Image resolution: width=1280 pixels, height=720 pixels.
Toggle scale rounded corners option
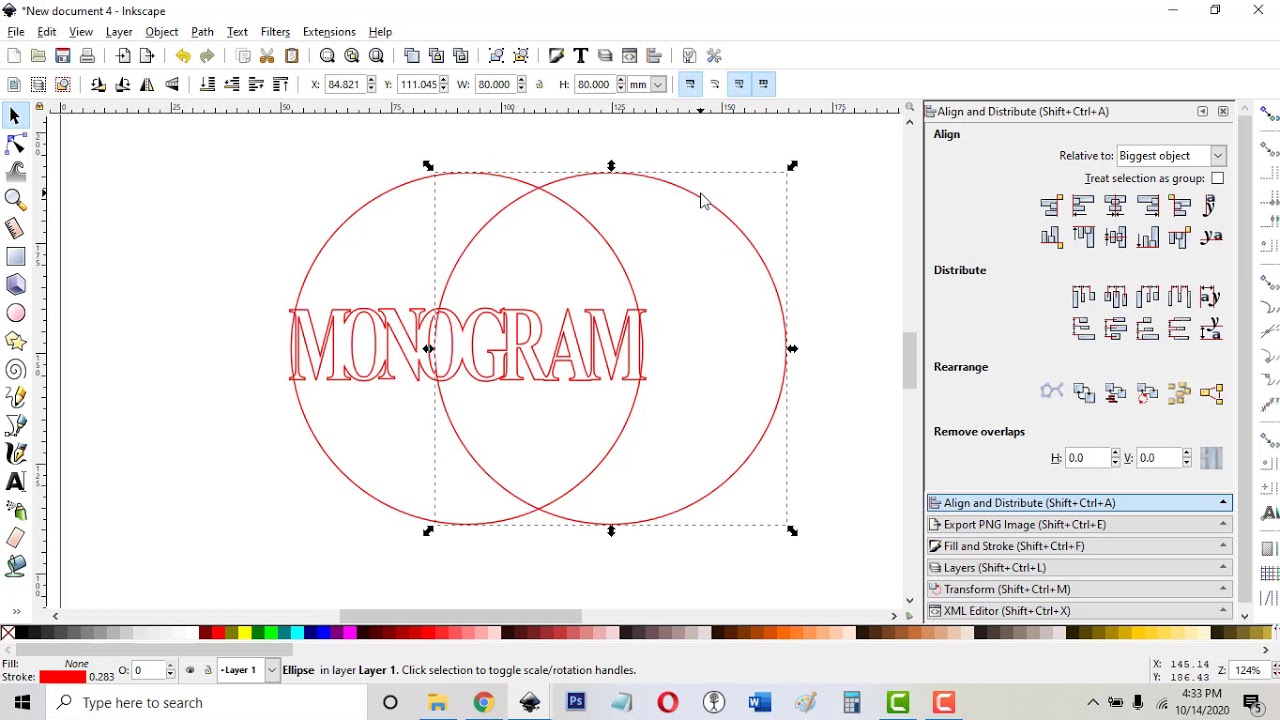coord(715,85)
